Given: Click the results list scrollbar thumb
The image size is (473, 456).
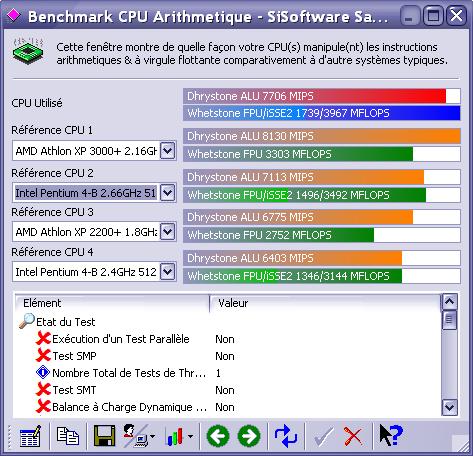Looking at the screenshot, I should [449, 320].
